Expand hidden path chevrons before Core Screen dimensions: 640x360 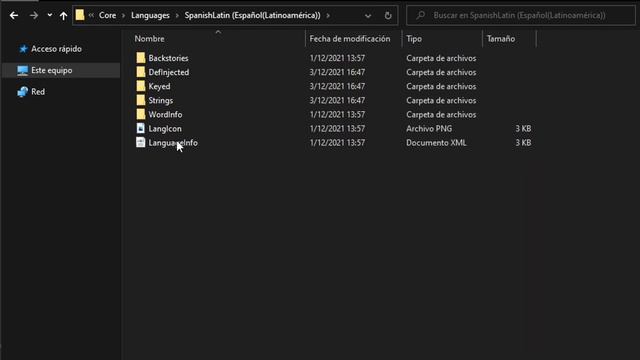point(91,16)
